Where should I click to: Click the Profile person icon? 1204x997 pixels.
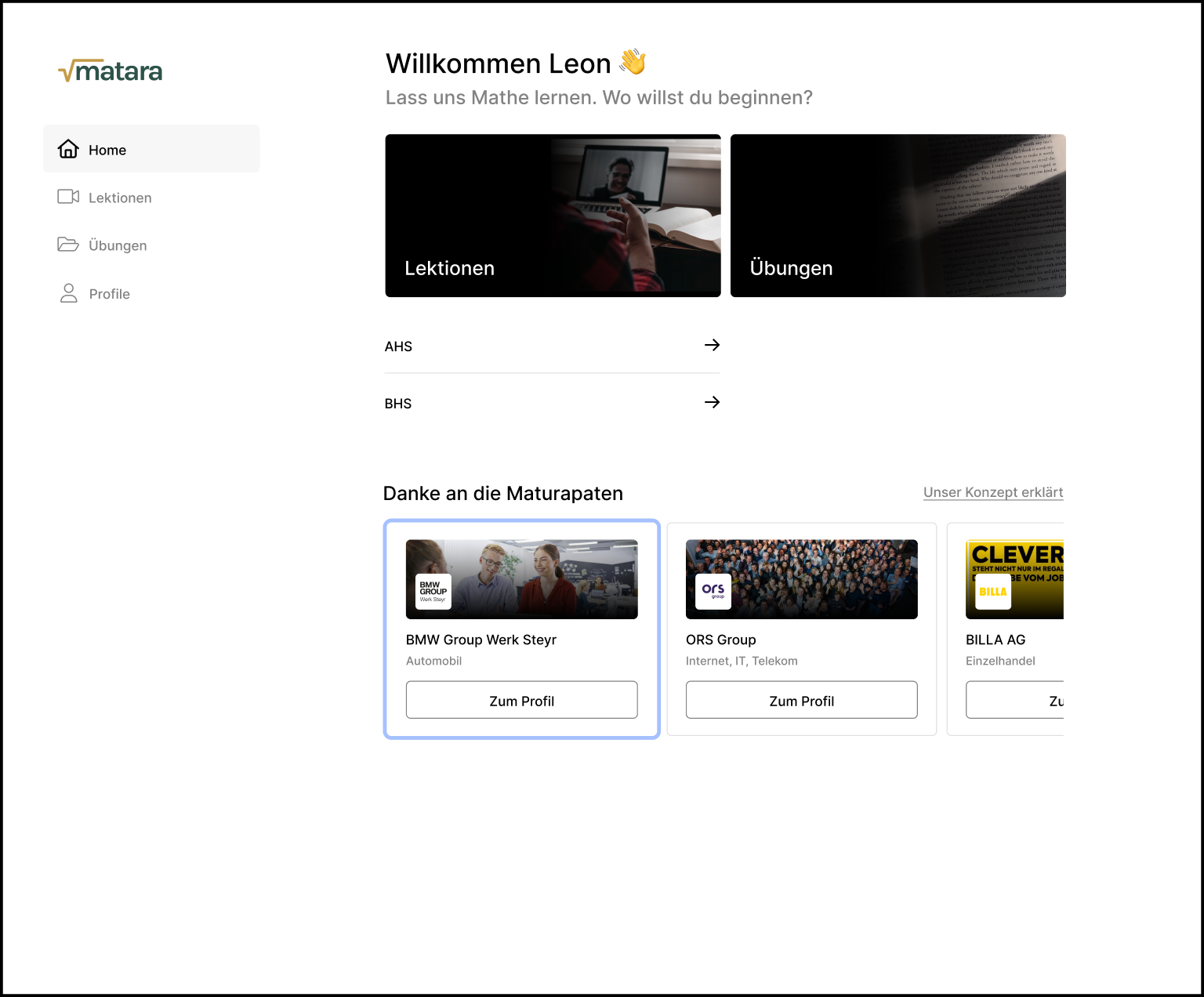[x=69, y=293]
